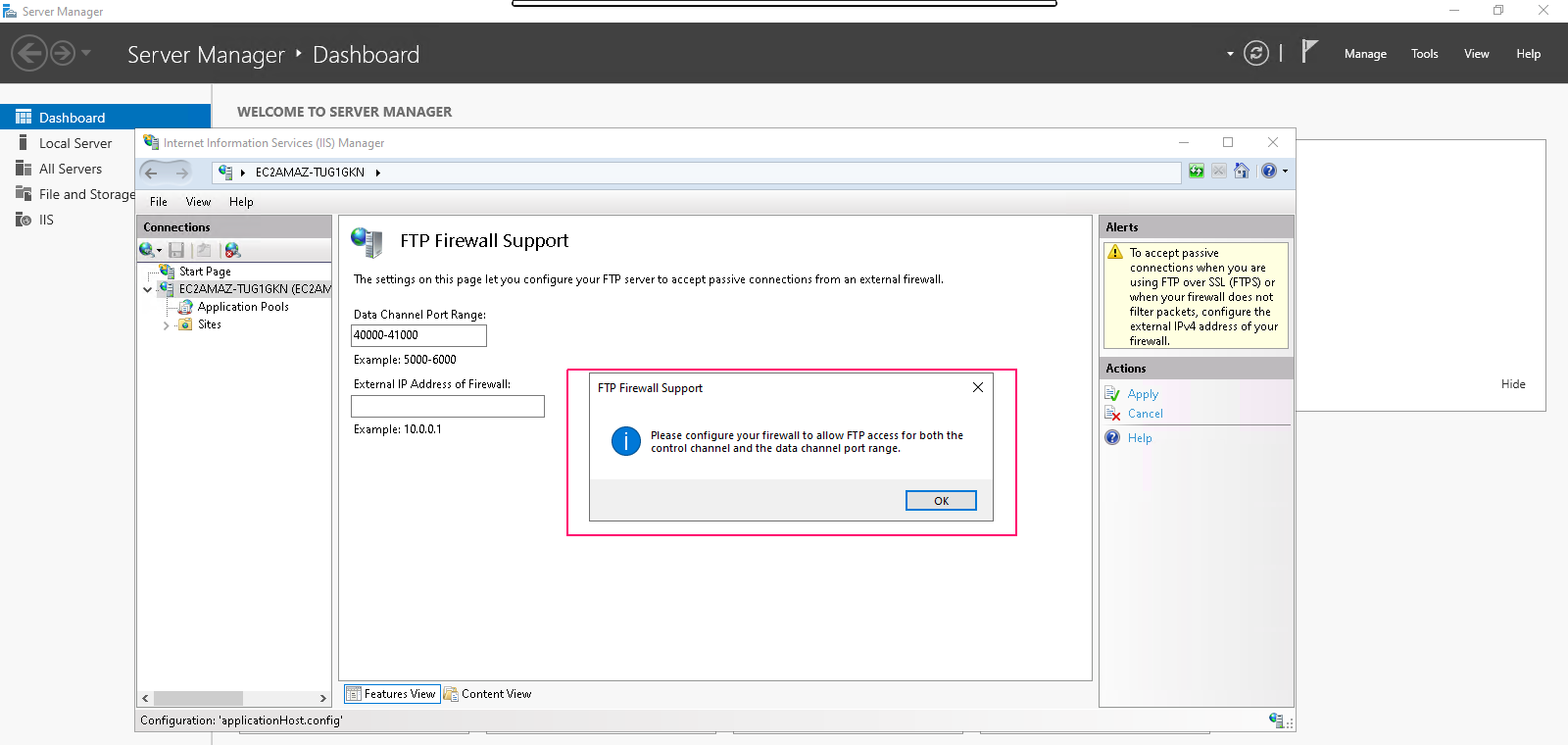This screenshot has width=1568, height=745.
Task: Click the status bar network icon in IIS Manager
Action: click(1276, 720)
